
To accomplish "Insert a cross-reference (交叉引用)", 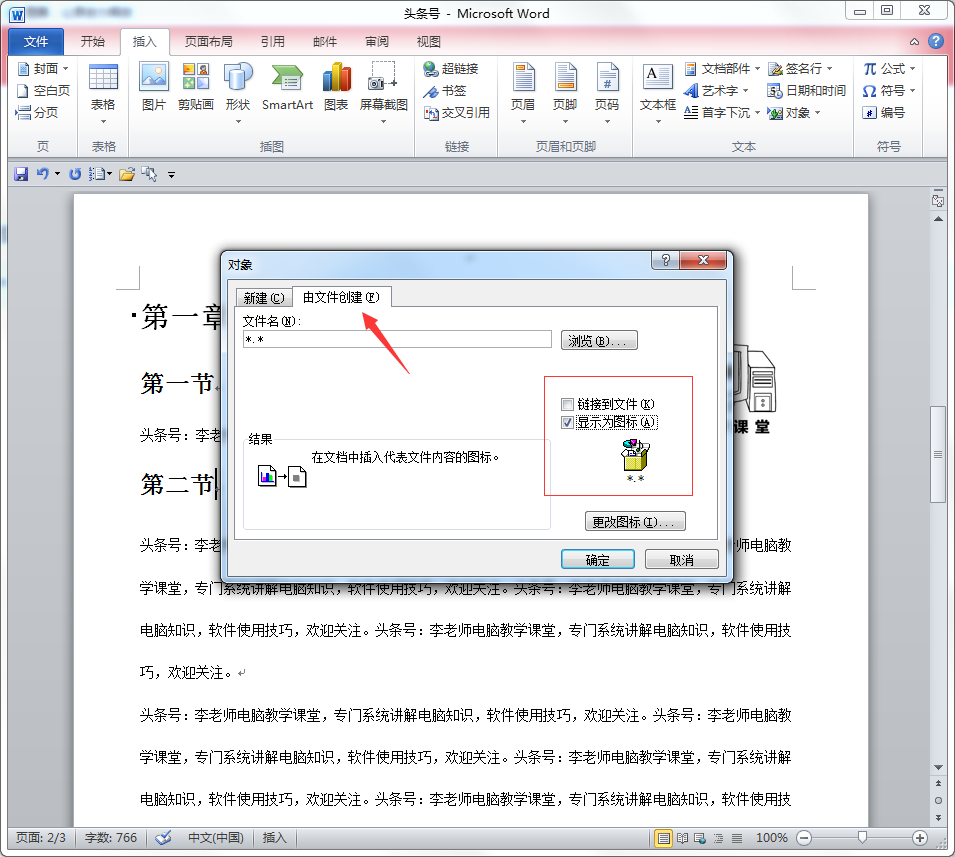I will pyautogui.click(x=457, y=113).
